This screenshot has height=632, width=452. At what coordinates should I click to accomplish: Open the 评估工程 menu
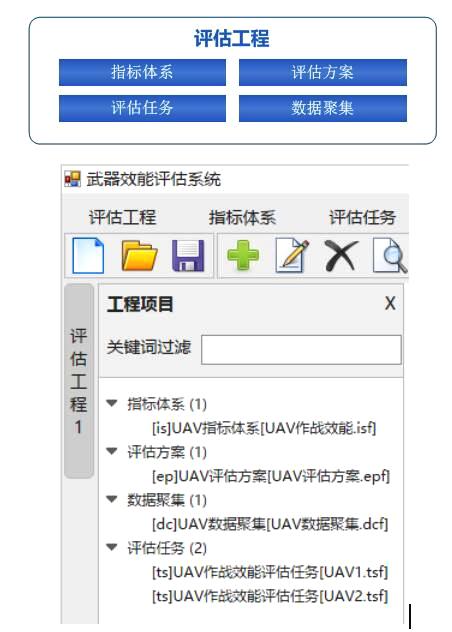122,217
